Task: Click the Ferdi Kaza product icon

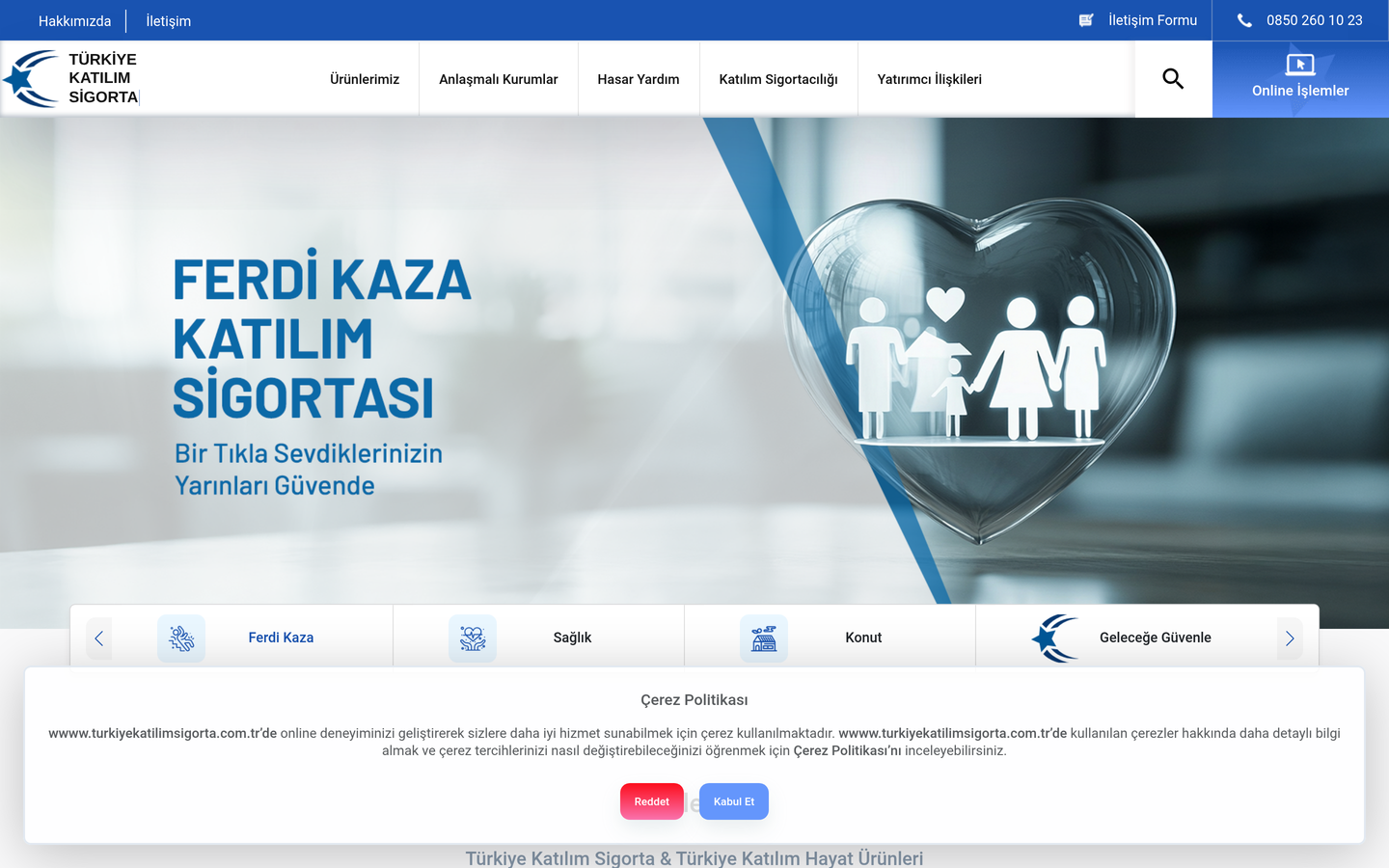Action: tap(181, 638)
